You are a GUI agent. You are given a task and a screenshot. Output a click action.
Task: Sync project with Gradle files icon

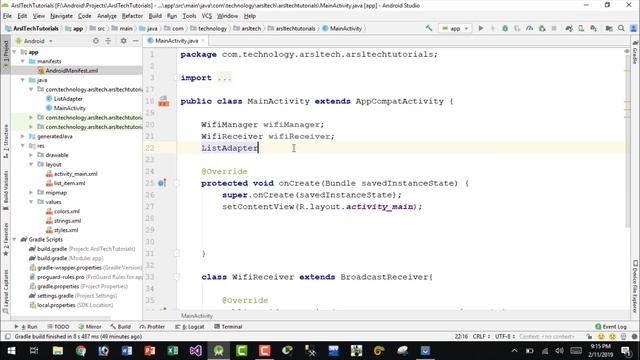tap(569, 28)
